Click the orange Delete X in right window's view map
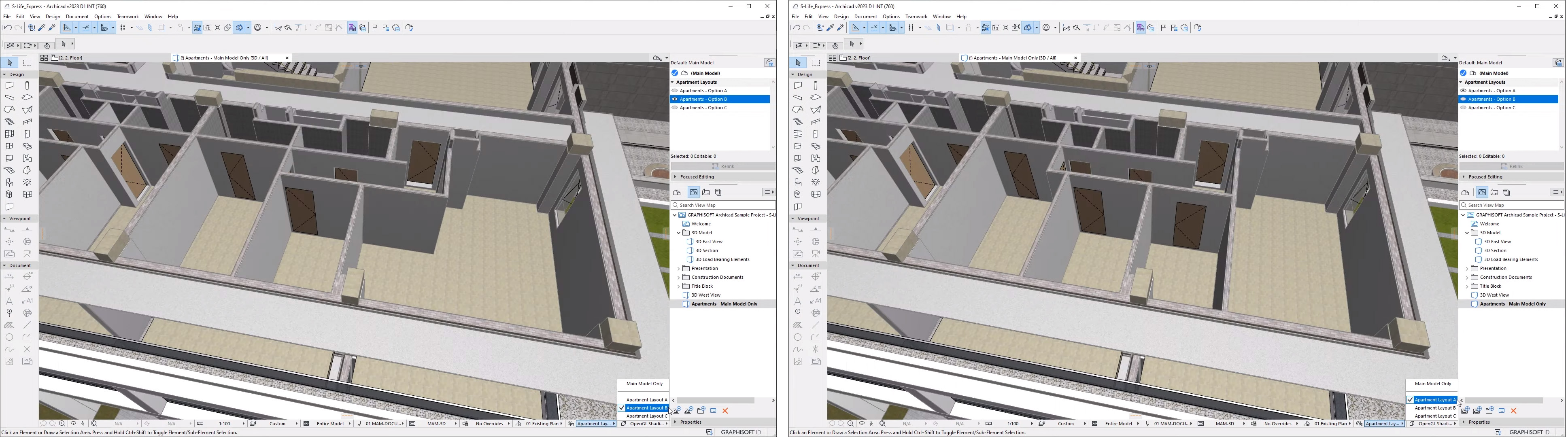The image size is (1568, 437). pos(1514,411)
